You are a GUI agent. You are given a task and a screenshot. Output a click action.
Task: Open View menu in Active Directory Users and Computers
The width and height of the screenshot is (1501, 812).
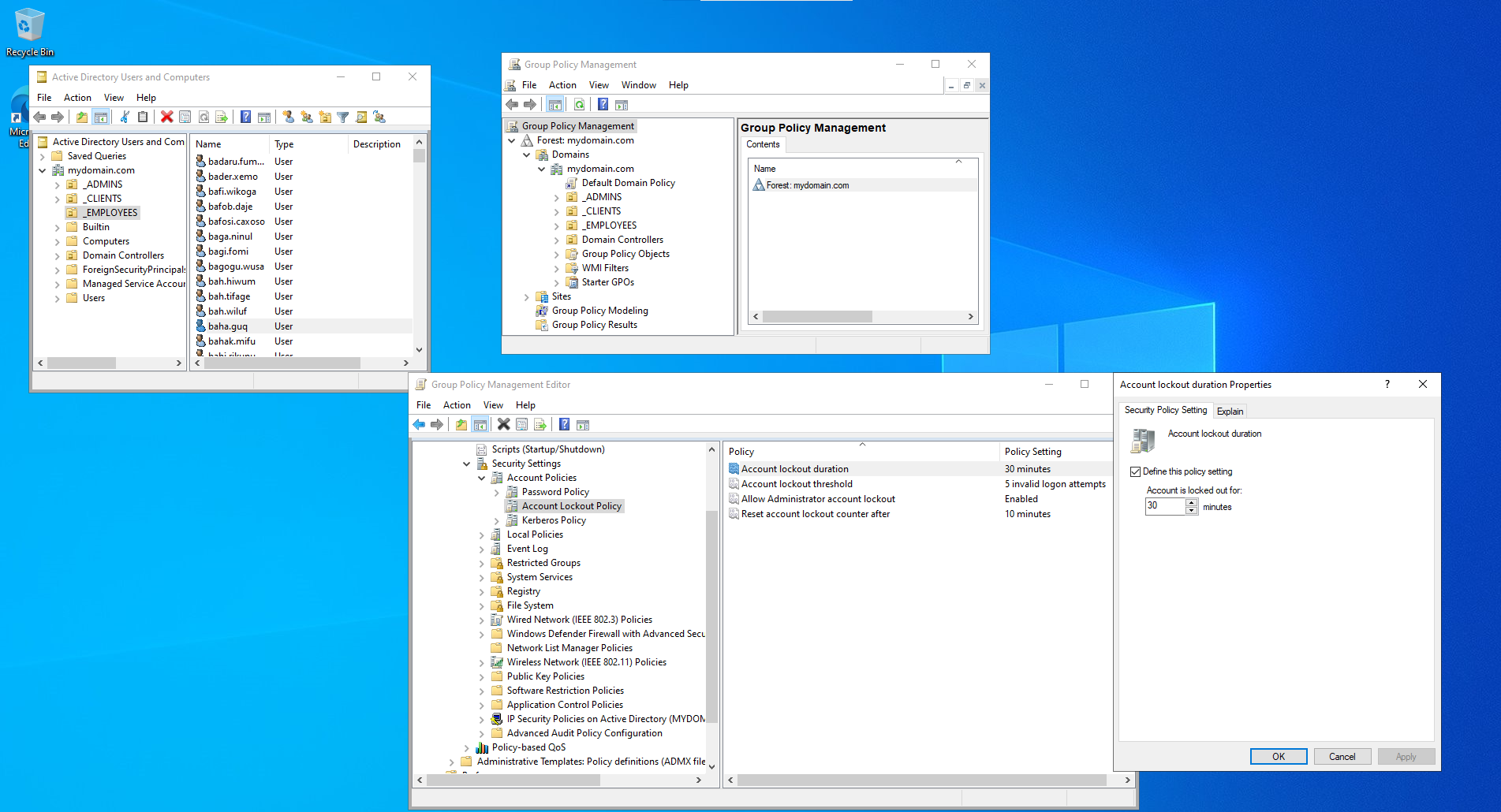pos(114,98)
